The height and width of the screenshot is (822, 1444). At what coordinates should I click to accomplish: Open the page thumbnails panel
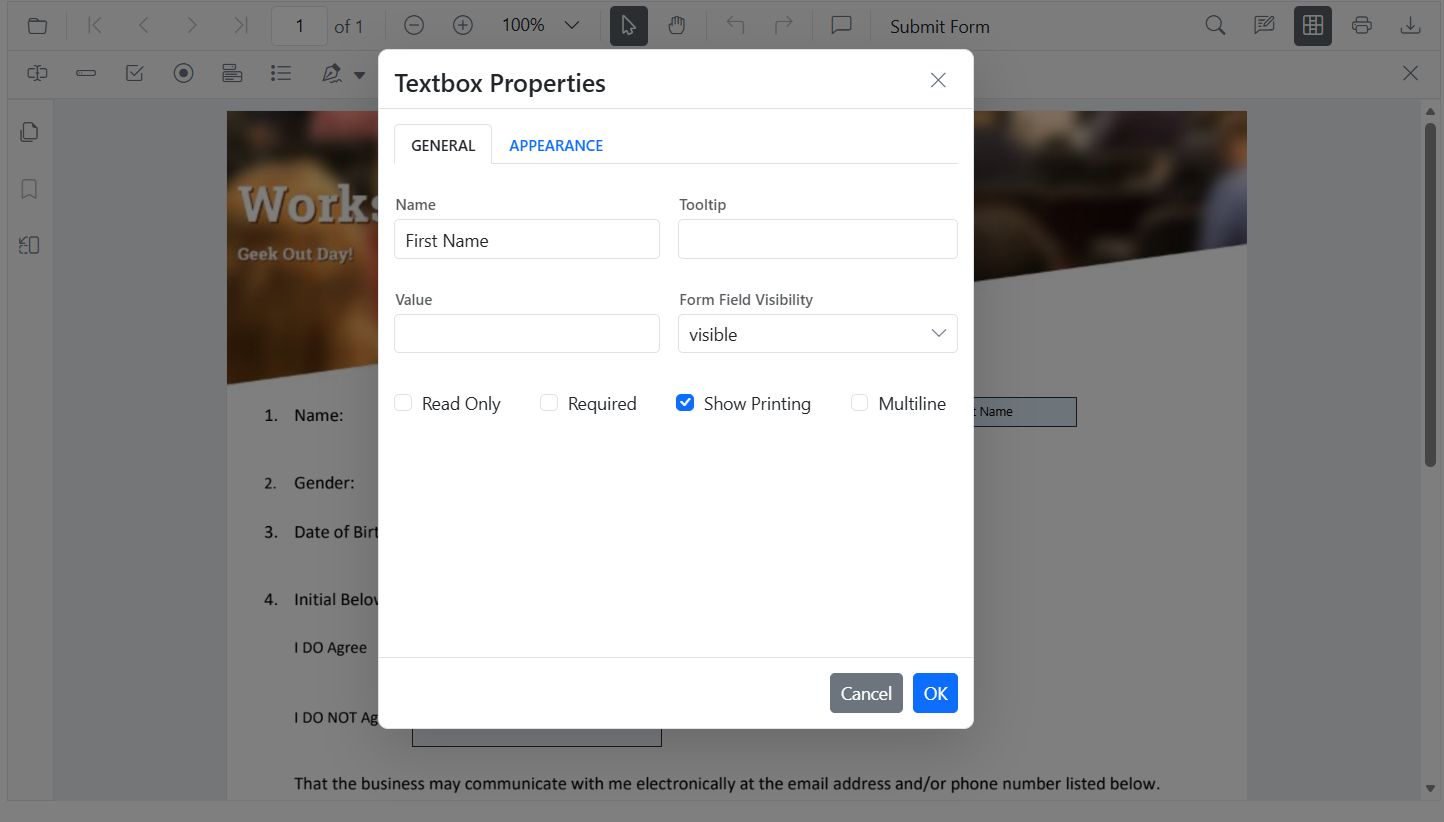pyautogui.click(x=28, y=131)
